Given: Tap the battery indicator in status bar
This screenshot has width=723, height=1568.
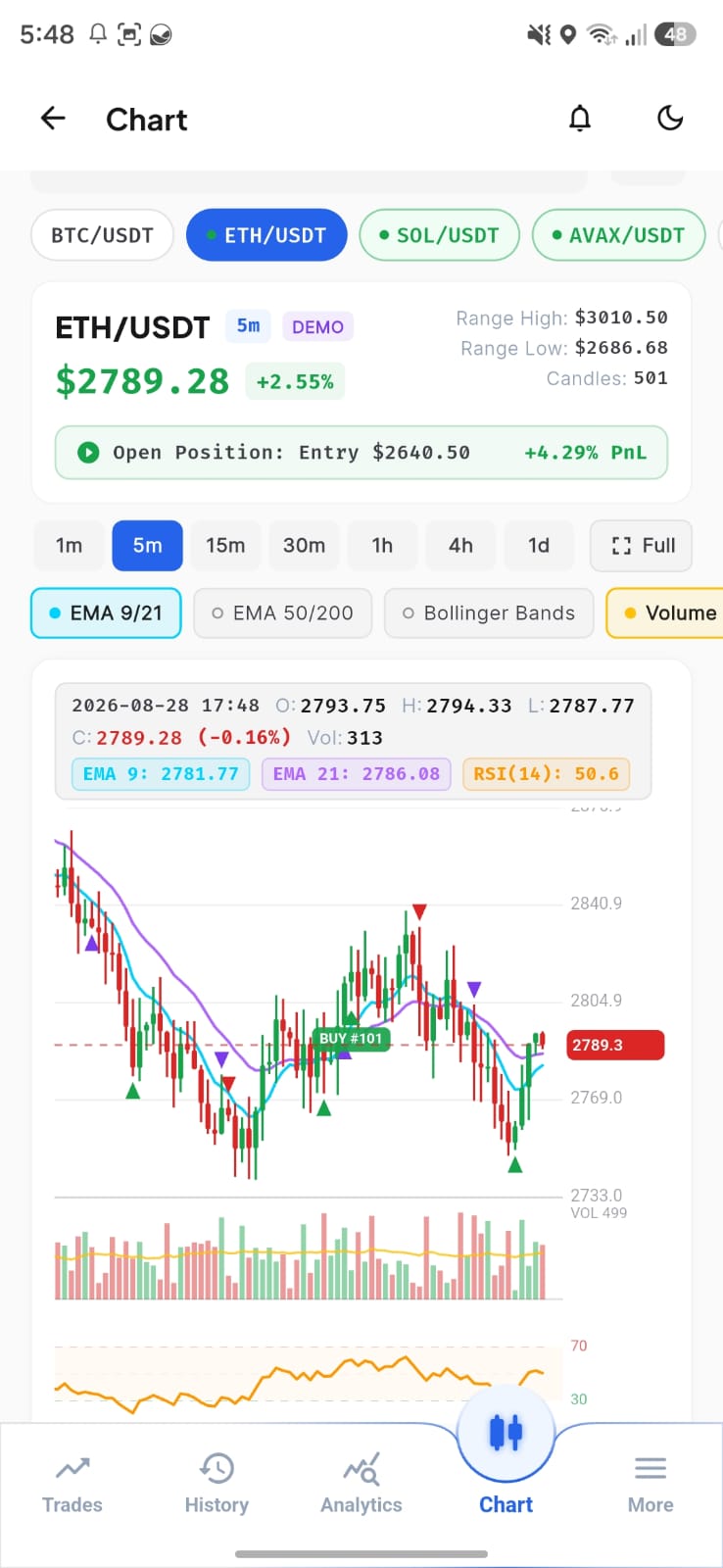Looking at the screenshot, I should tap(676, 34).
